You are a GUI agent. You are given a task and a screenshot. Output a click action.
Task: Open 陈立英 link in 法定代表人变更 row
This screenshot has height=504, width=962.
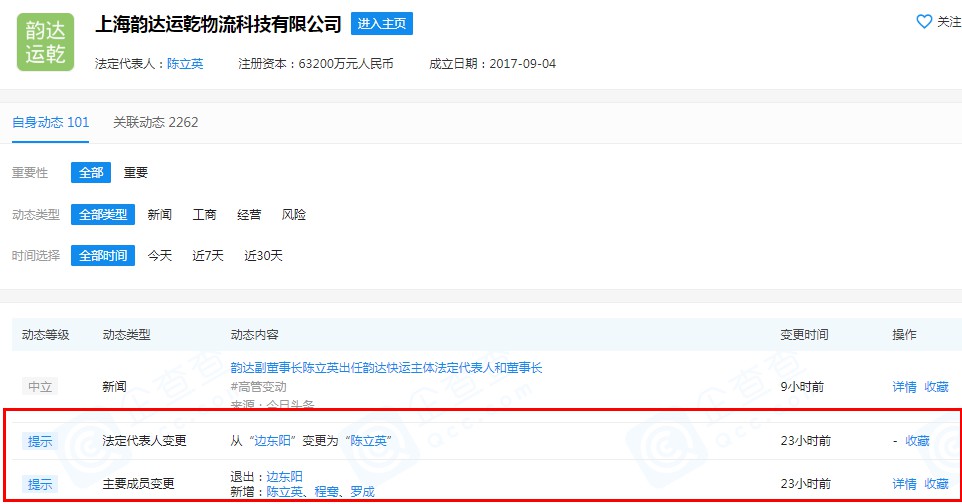[x=369, y=441]
